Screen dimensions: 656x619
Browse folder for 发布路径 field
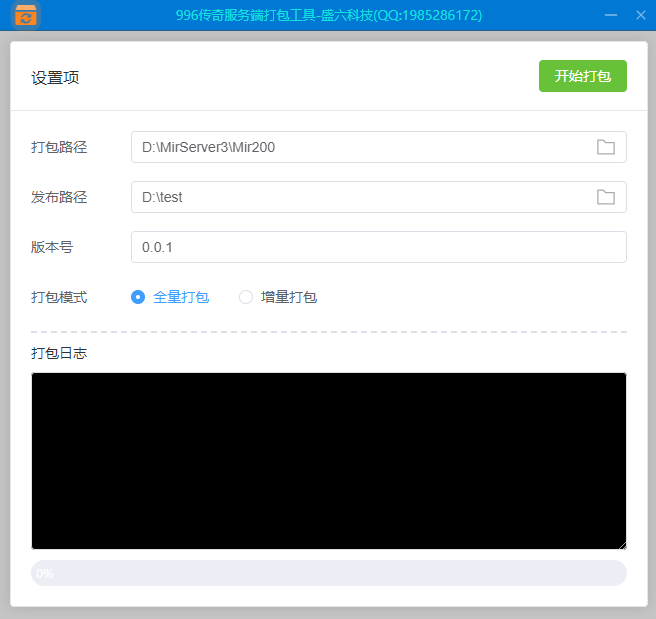605,197
